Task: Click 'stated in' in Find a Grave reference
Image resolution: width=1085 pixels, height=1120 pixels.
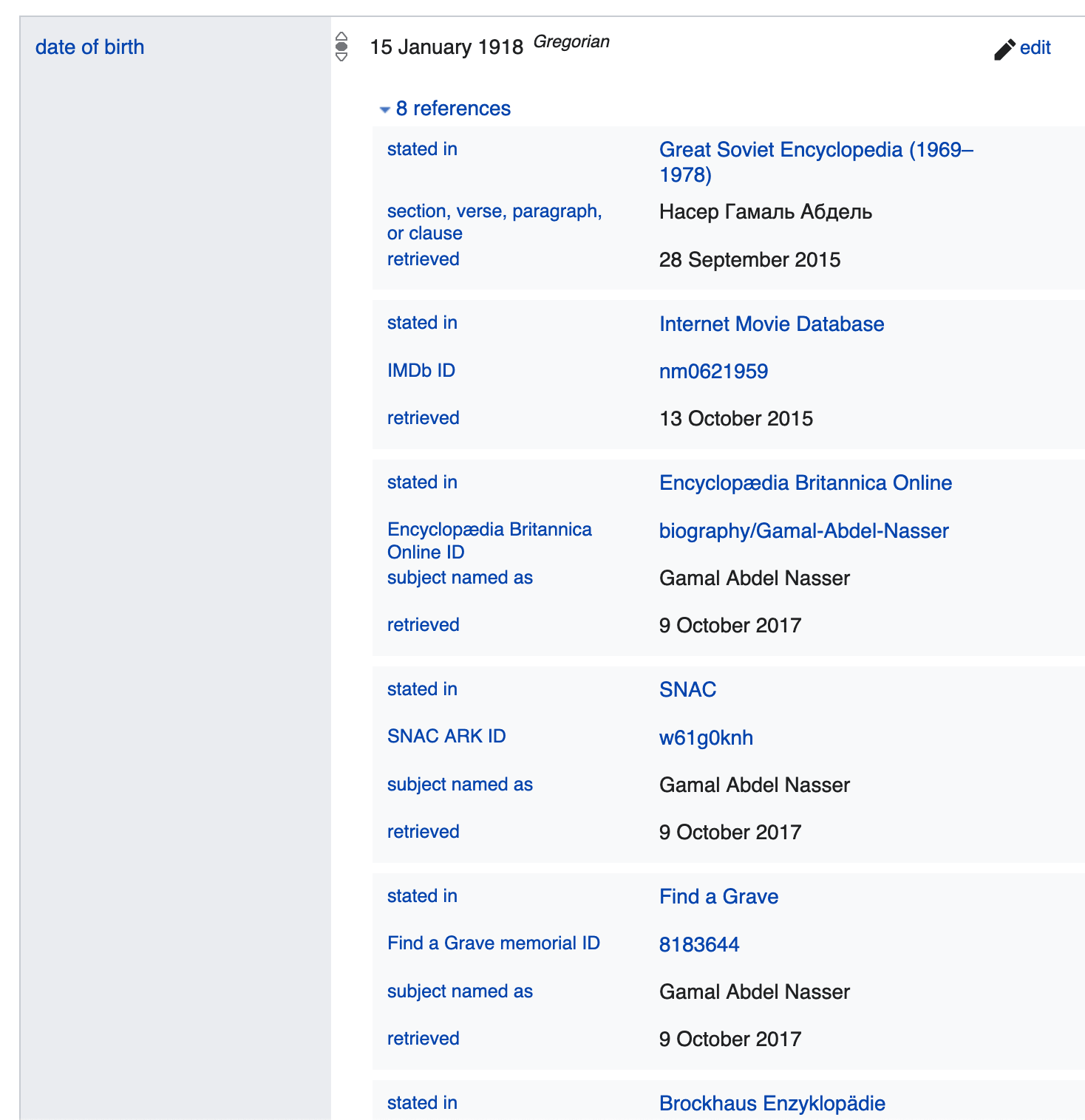Action: pyautogui.click(x=422, y=895)
